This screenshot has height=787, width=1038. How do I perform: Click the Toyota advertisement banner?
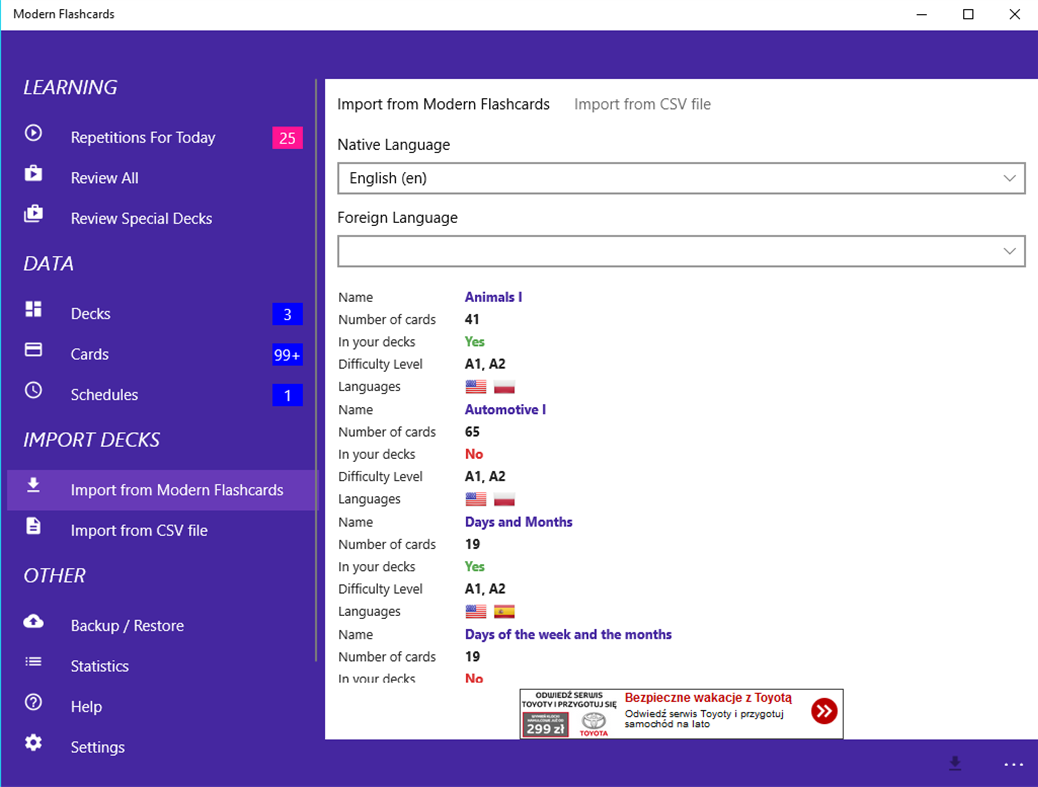coord(680,711)
